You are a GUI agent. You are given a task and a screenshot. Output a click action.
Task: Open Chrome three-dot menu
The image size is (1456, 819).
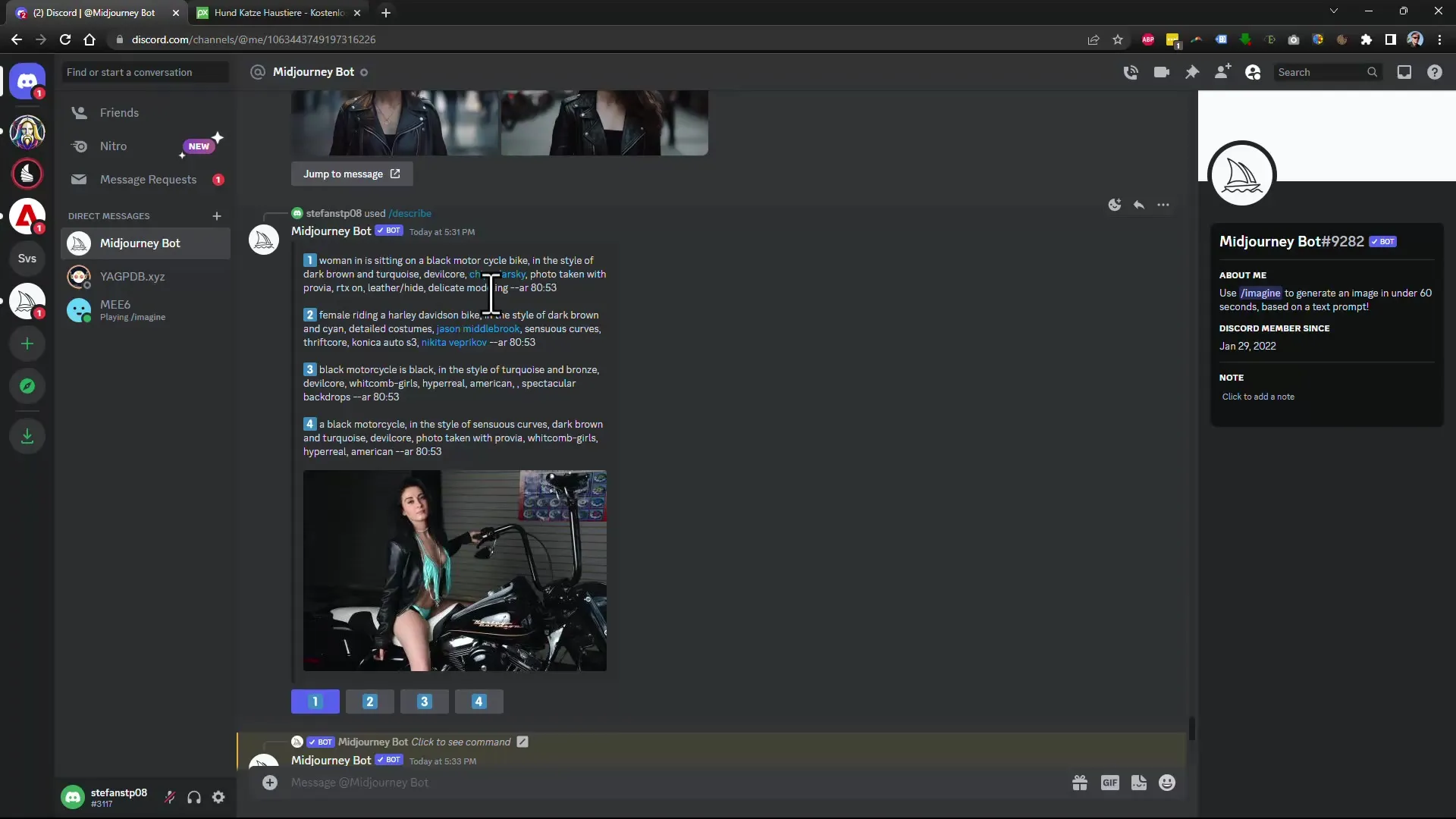click(x=1439, y=39)
